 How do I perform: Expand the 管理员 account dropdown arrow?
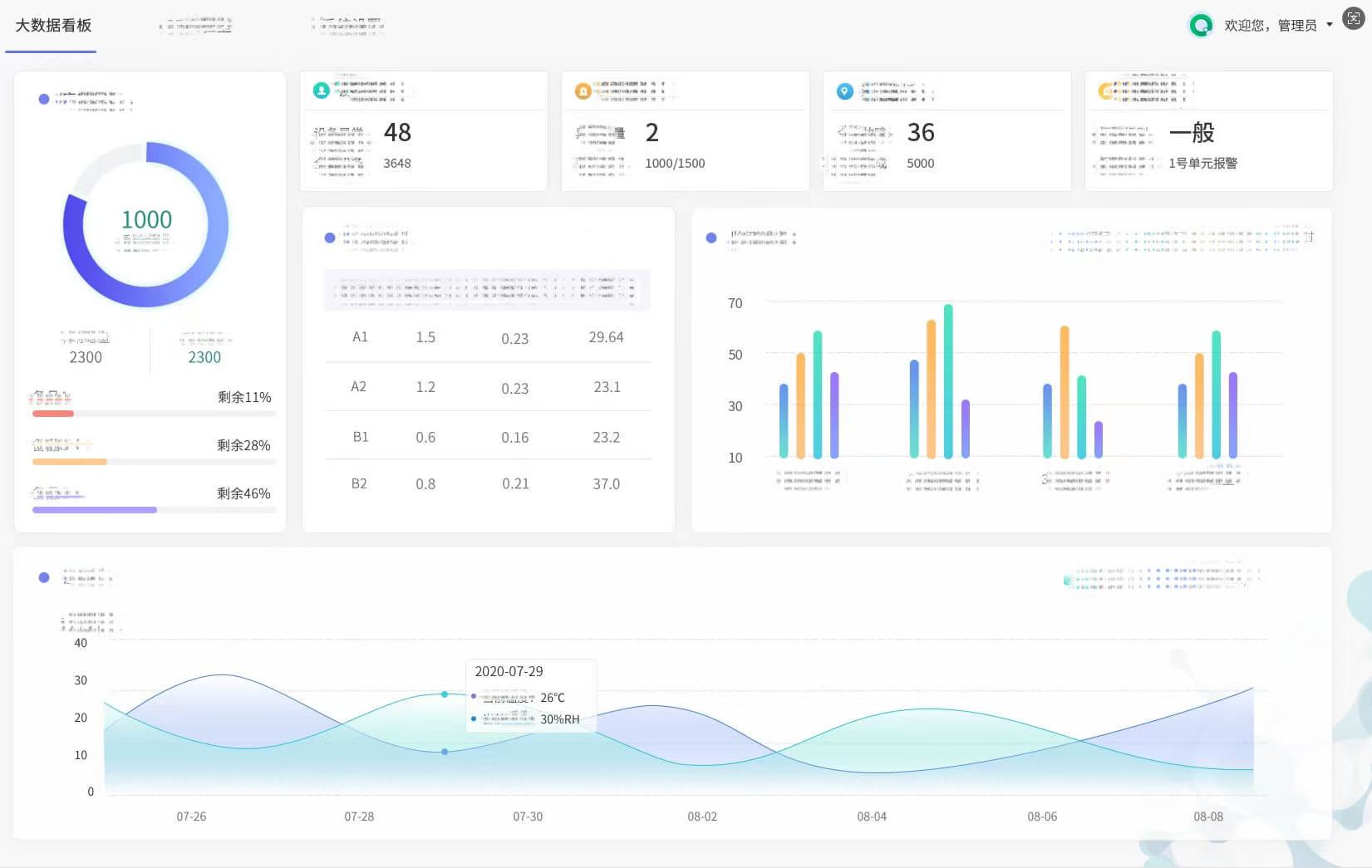pyautogui.click(x=1330, y=25)
